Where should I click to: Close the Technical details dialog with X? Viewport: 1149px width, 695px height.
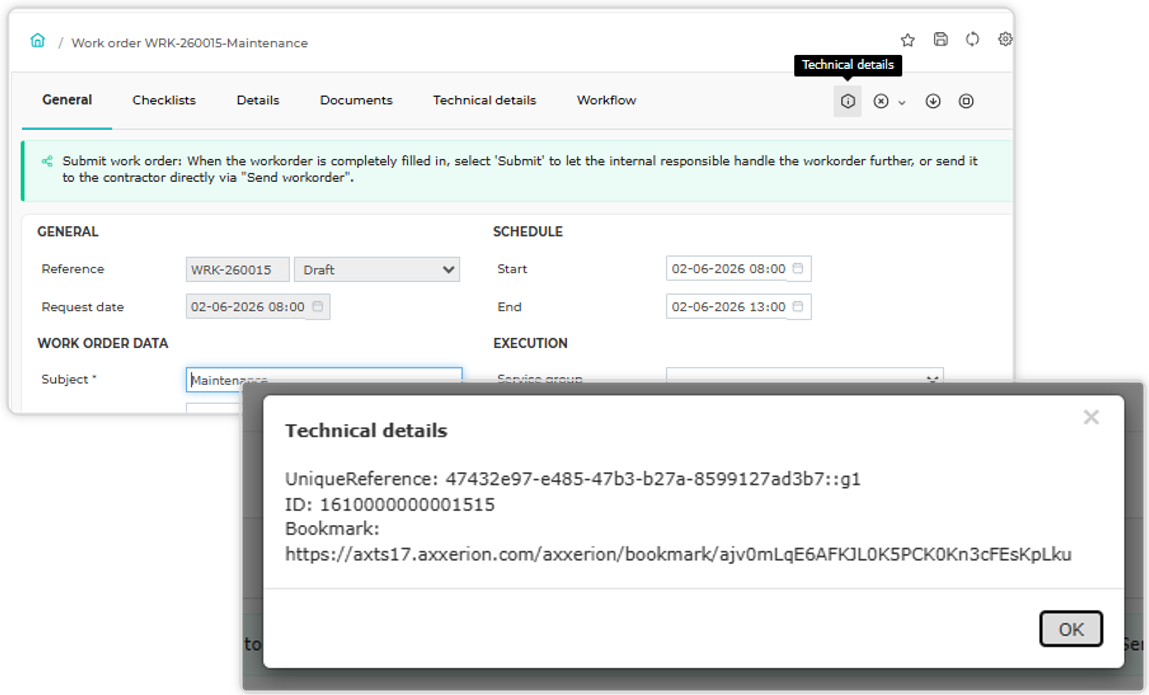[x=1091, y=417]
